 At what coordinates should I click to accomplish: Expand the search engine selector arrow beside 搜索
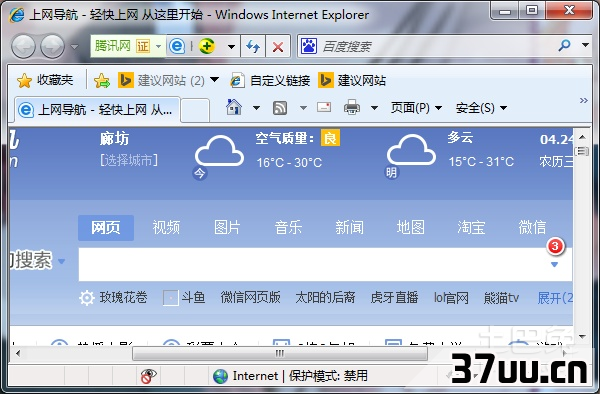click(x=61, y=262)
